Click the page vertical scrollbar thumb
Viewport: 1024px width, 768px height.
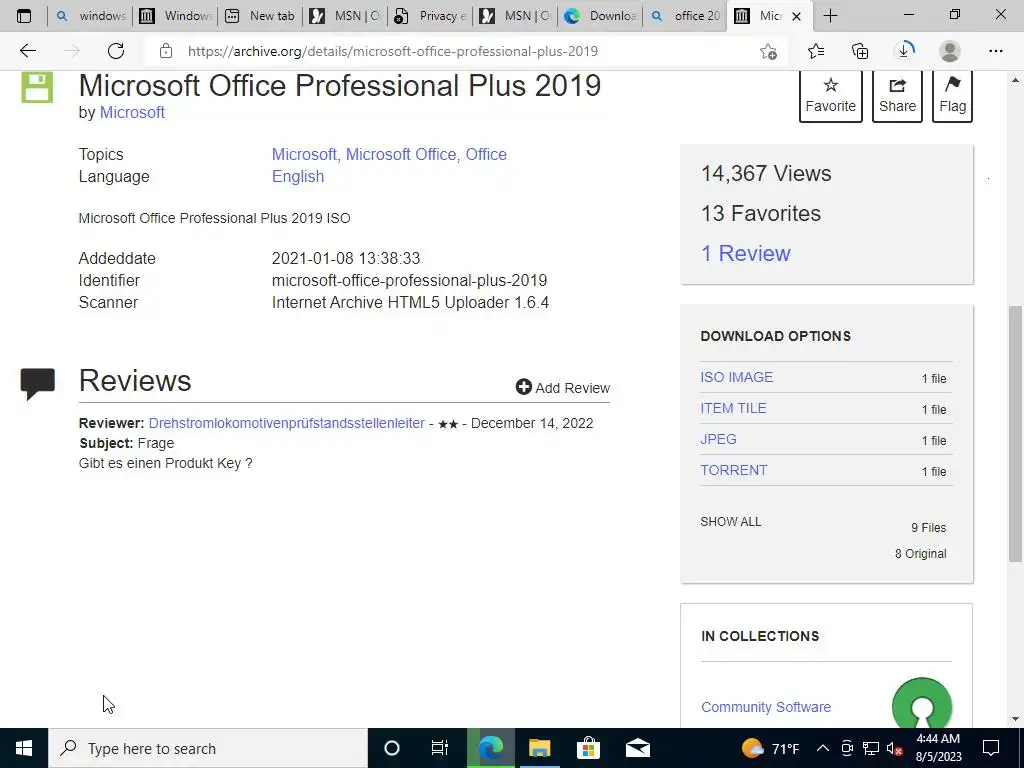1016,434
